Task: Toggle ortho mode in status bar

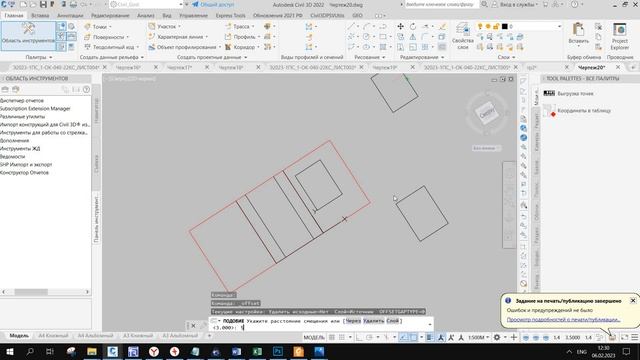Action: 359,338
